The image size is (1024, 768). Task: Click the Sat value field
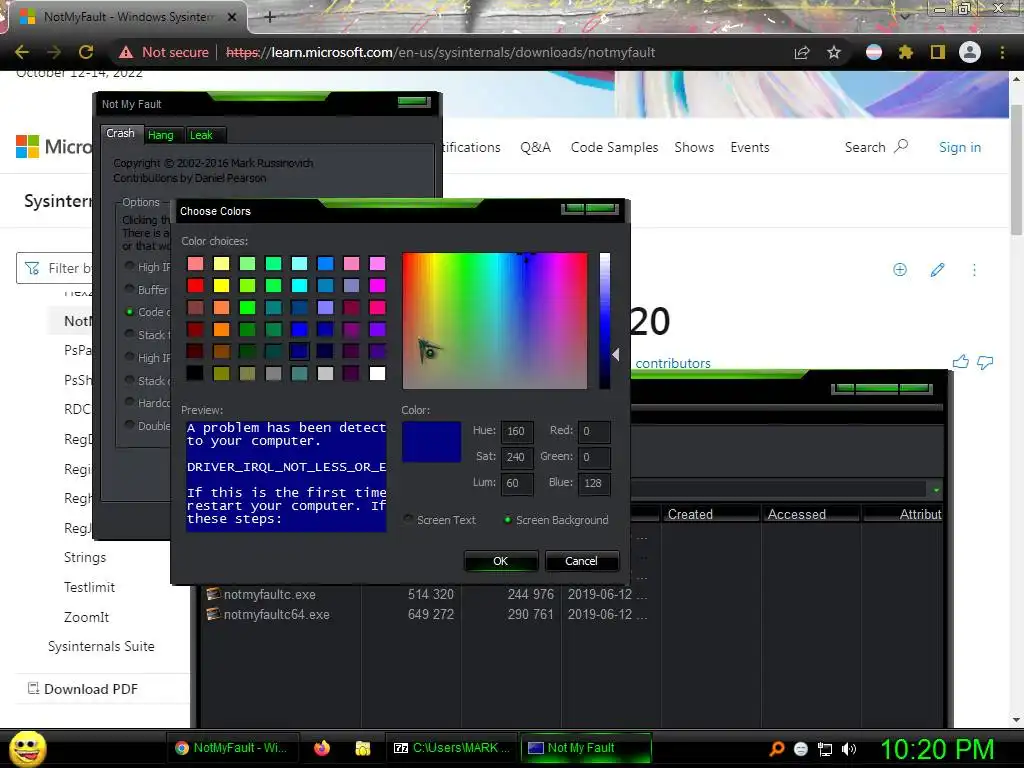coord(517,457)
